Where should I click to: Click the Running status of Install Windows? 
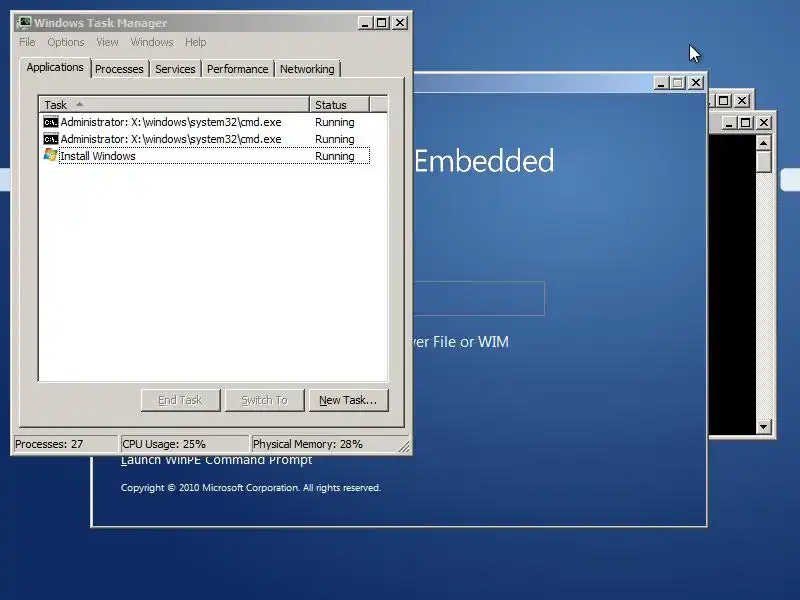click(335, 156)
